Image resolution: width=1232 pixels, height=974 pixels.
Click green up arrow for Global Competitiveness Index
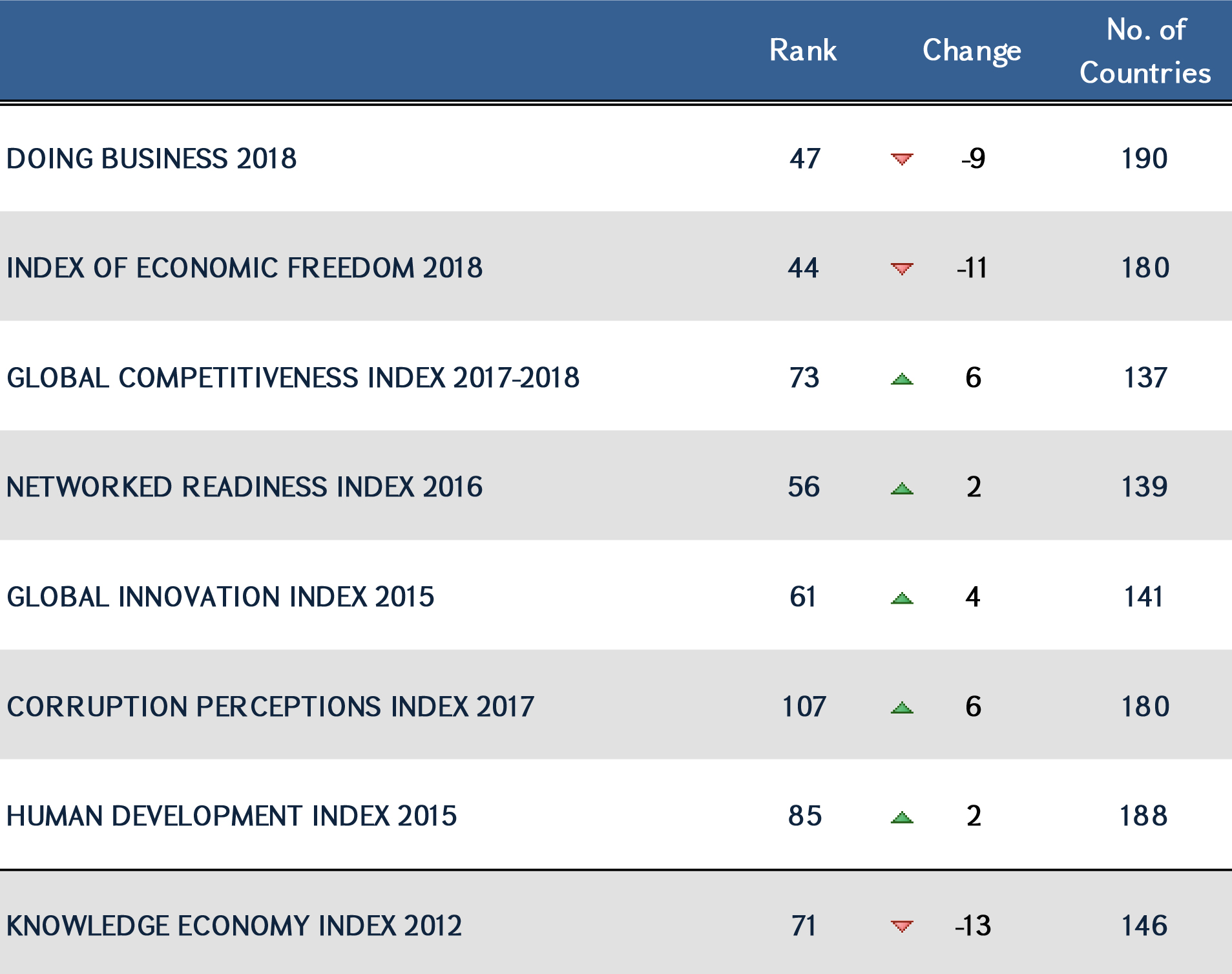coord(901,379)
